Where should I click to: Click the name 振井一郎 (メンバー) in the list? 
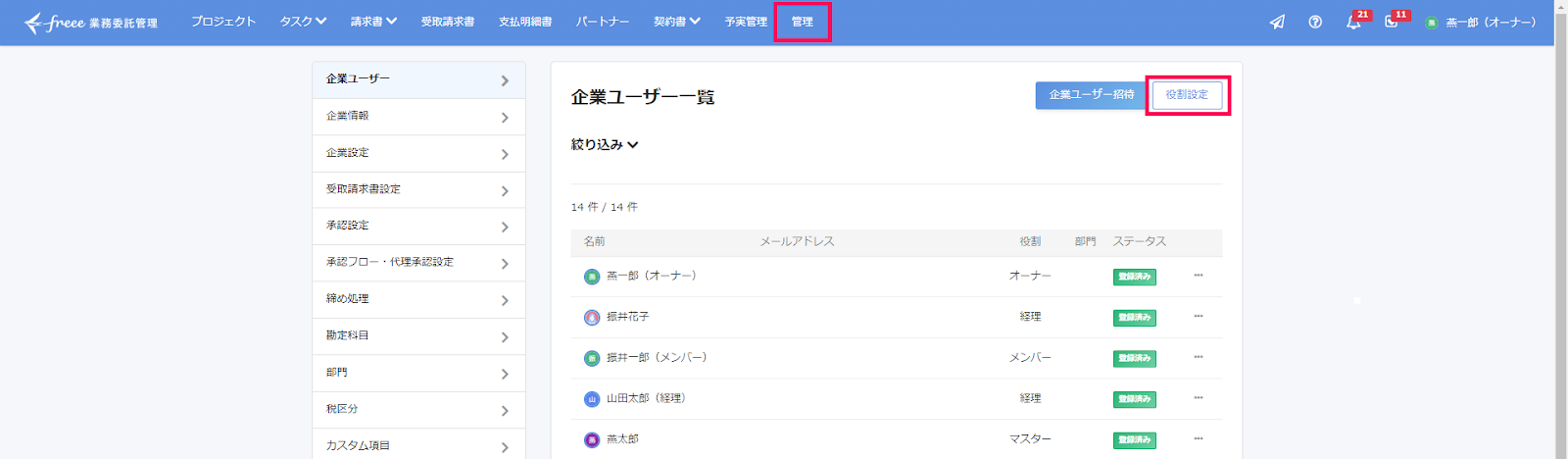tap(657, 357)
